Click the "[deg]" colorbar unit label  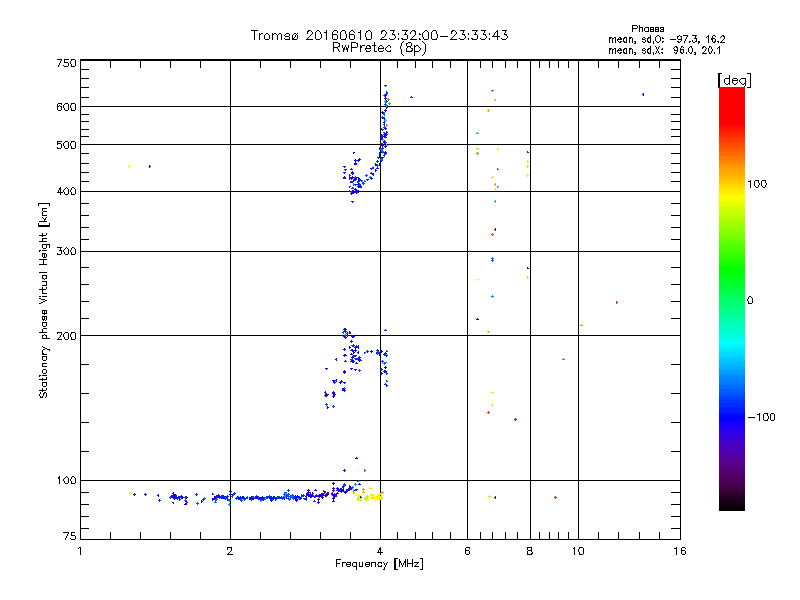coord(734,80)
